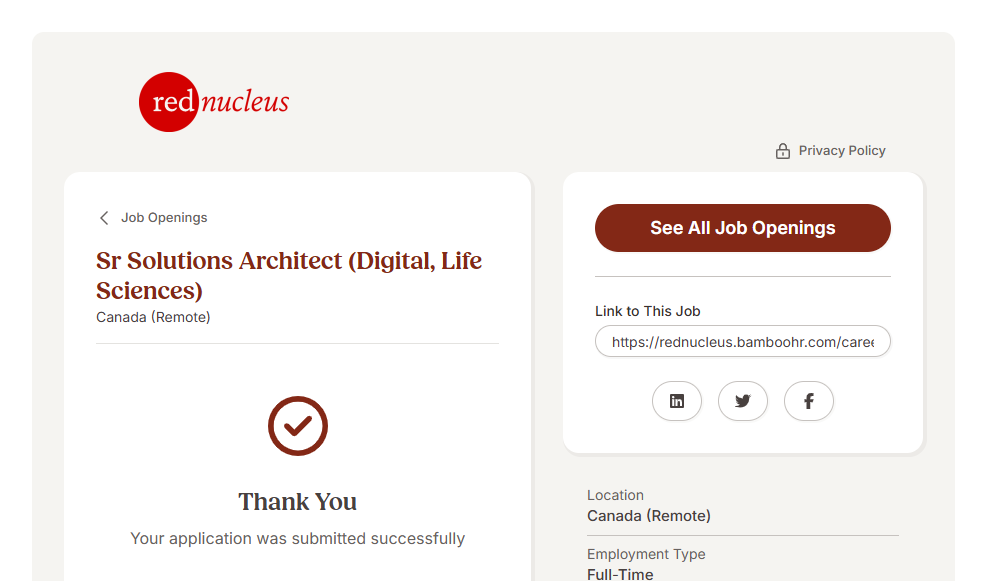The height and width of the screenshot is (581, 987).
Task: Click the Red Nucleus logo
Action: point(214,102)
